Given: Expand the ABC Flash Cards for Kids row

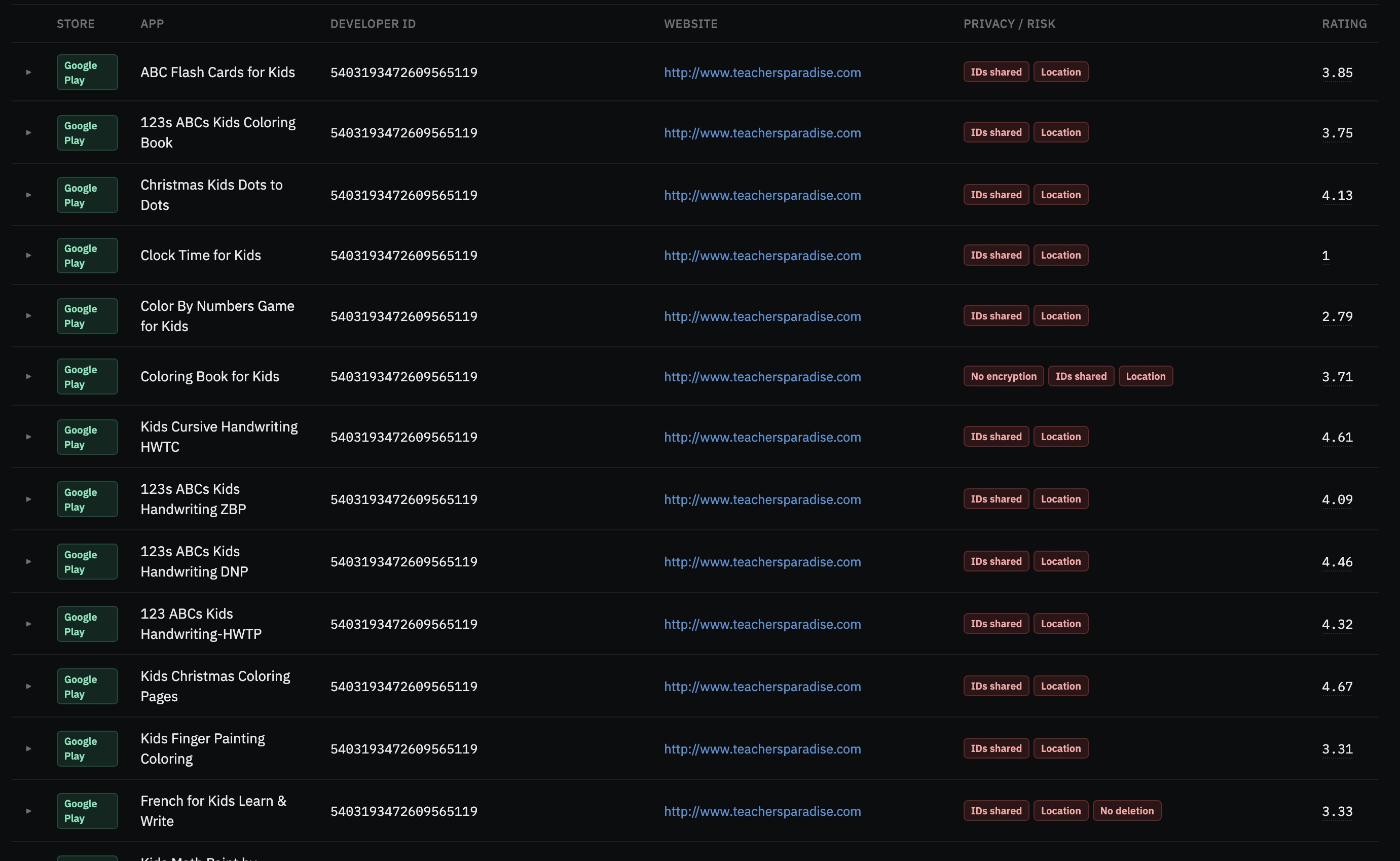Looking at the screenshot, I should coord(28,73).
